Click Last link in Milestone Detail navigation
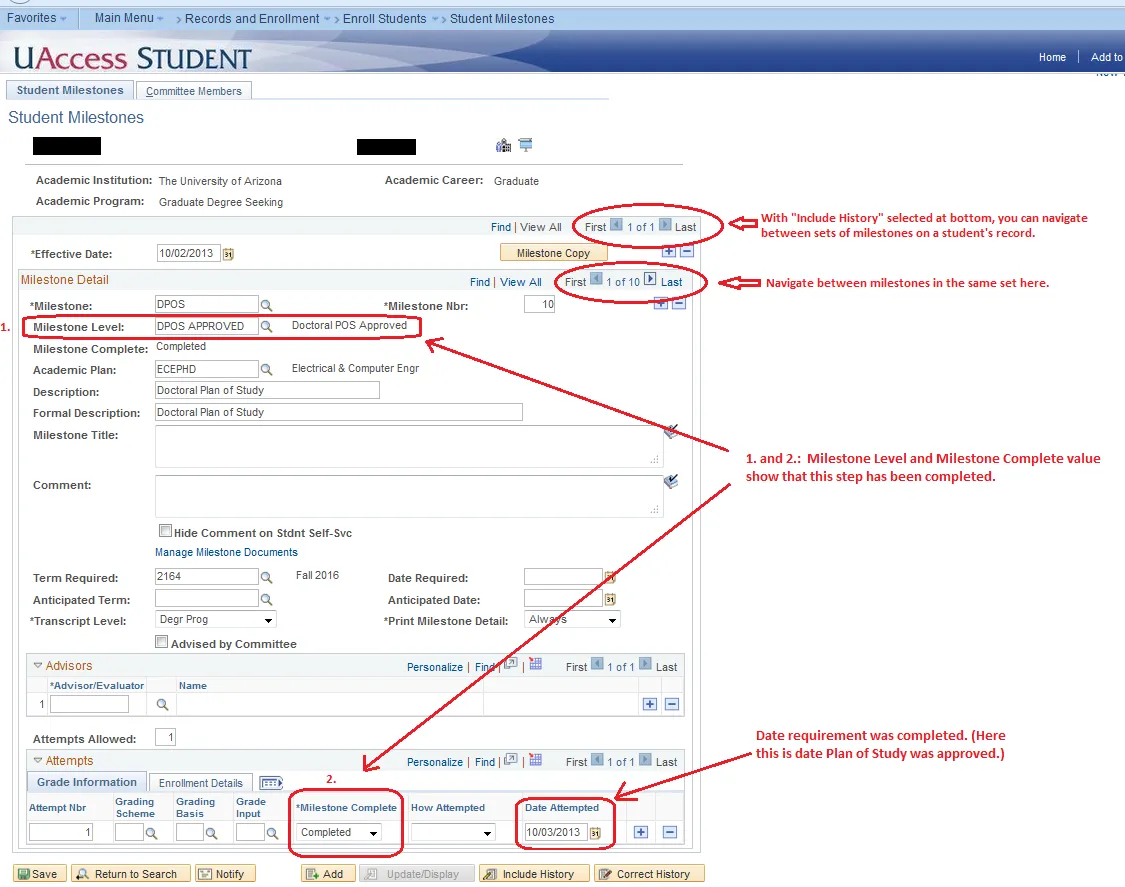Image resolution: width=1125 pixels, height=887 pixels. (x=672, y=282)
